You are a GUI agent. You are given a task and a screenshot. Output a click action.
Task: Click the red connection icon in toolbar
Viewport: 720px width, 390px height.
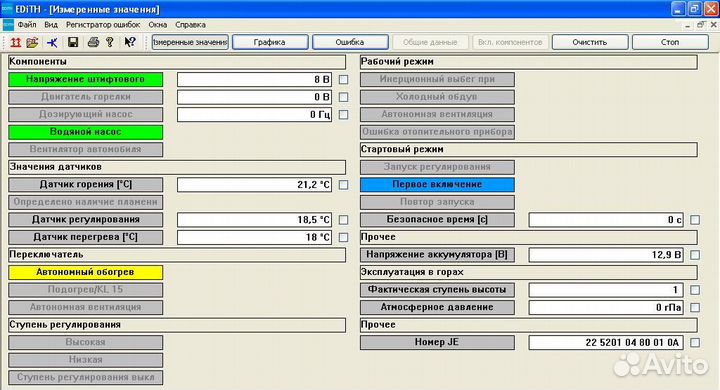click(16, 42)
